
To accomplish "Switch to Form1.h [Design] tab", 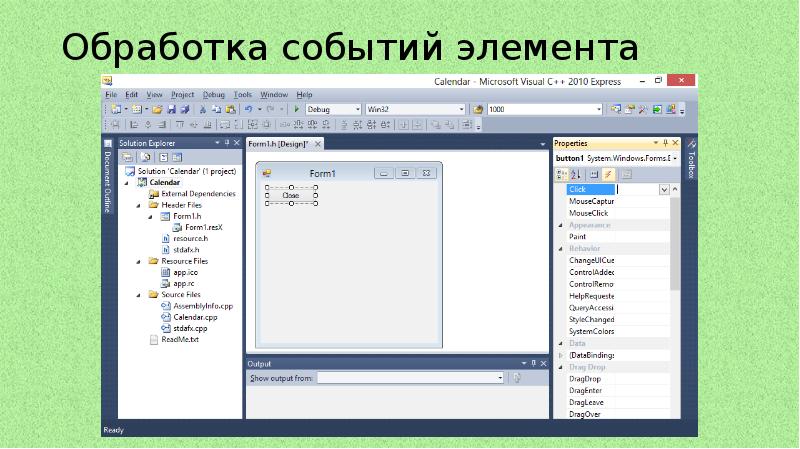I will (278, 144).
